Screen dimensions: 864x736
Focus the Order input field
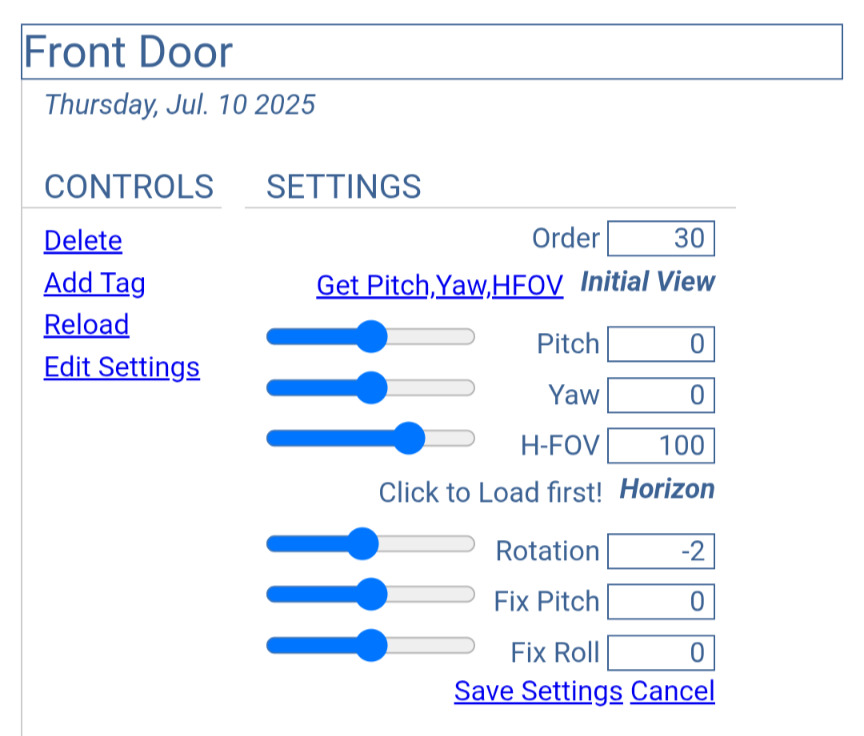661,239
